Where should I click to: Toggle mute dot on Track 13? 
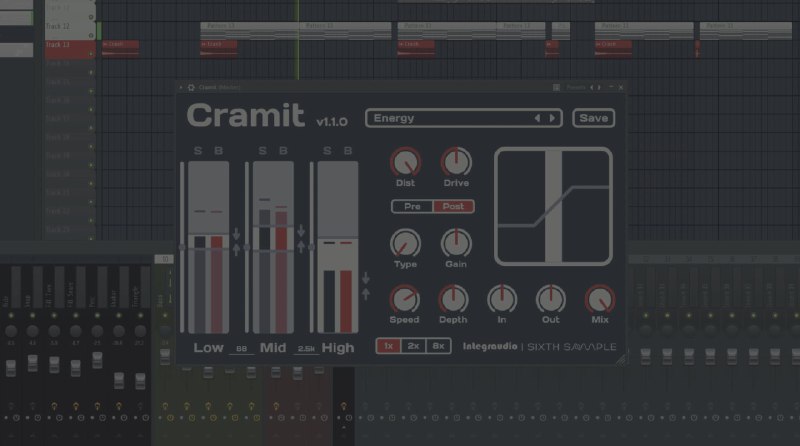click(x=91, y=54)
